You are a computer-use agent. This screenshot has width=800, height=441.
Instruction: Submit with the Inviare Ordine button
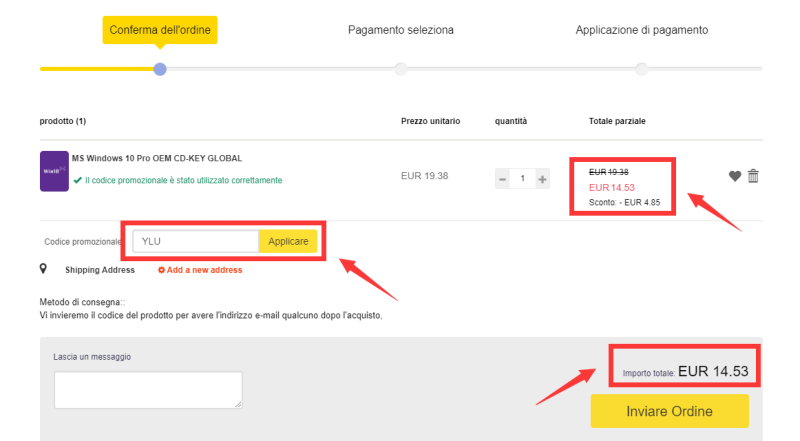click(x=669, y=412)
